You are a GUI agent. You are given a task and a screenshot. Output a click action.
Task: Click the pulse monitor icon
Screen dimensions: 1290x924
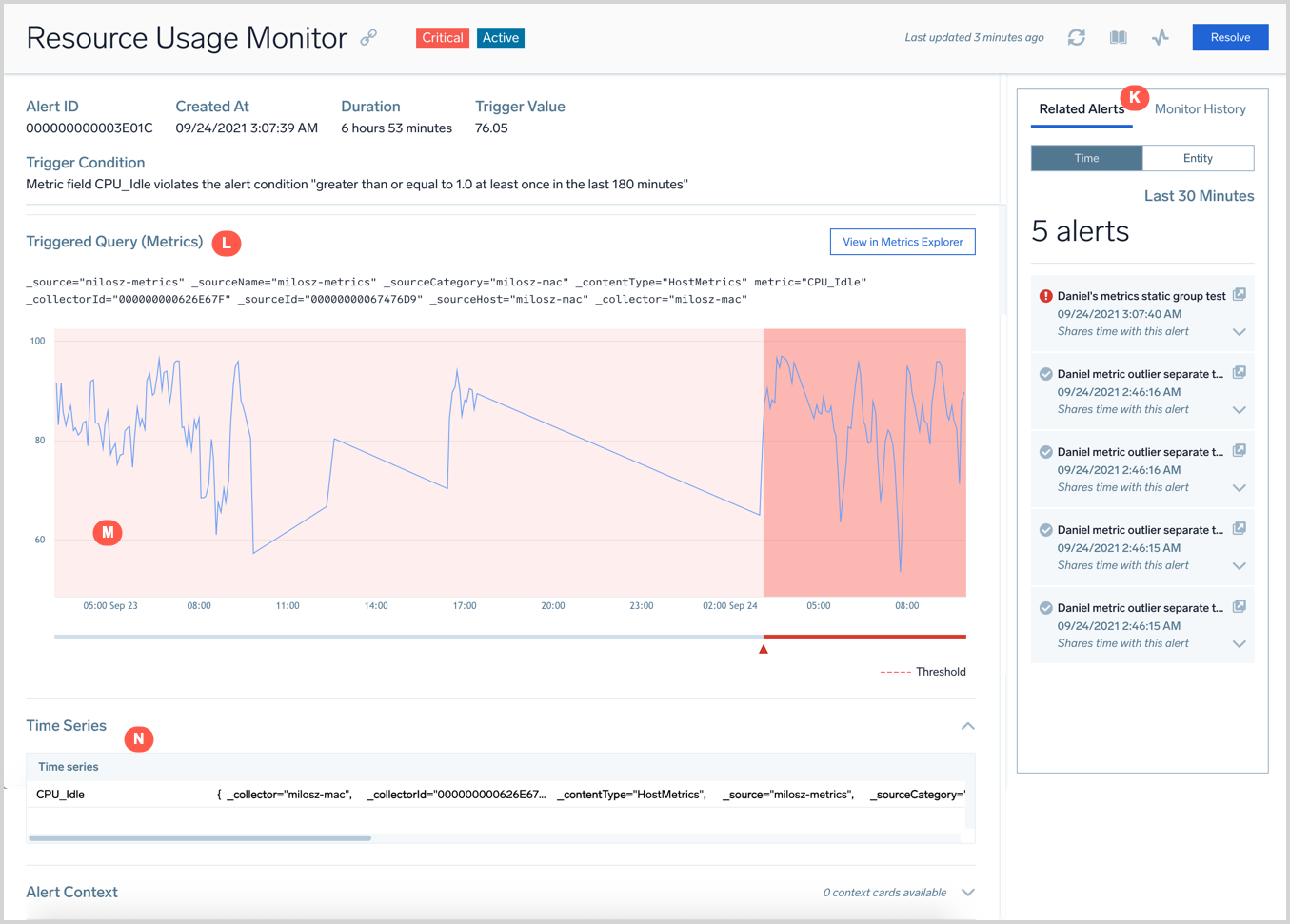1160,37
